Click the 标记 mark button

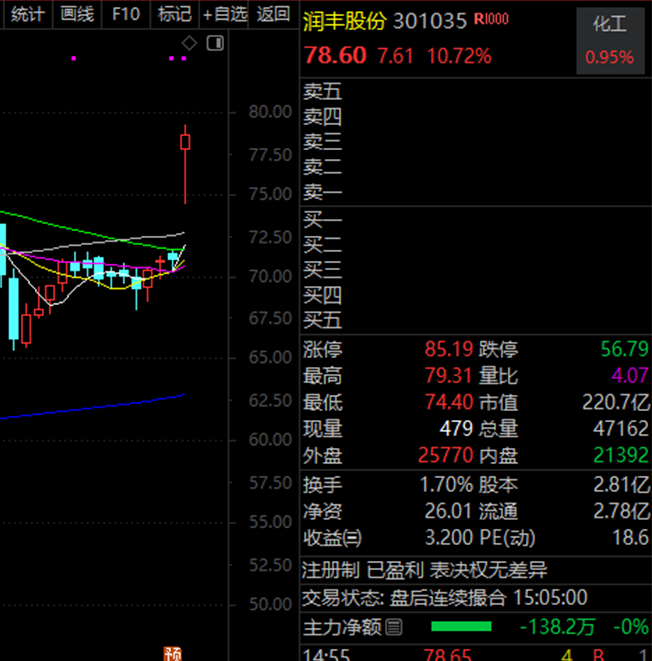click(x=174, y=14)
